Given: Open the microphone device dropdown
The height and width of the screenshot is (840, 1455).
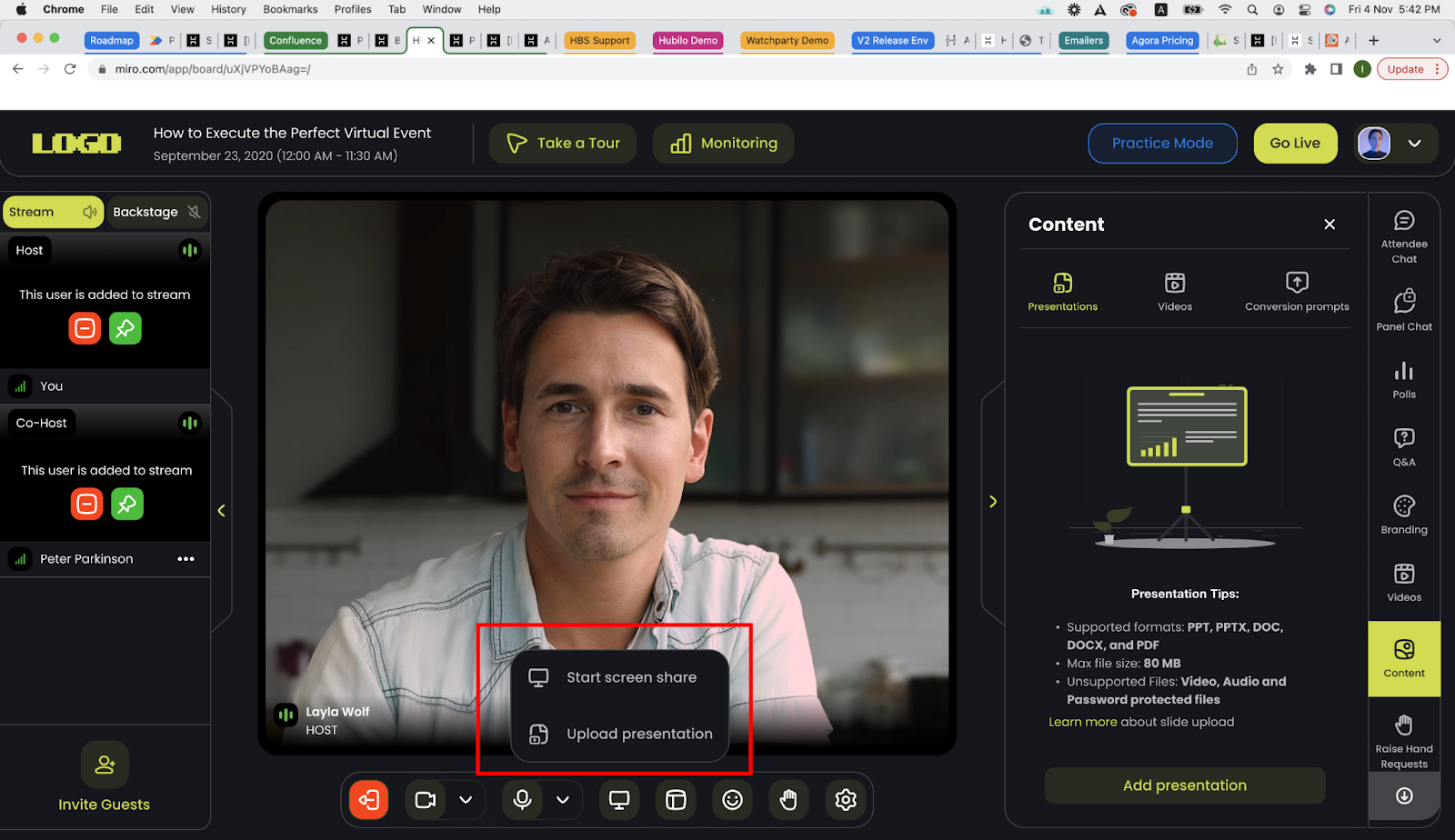Looking at the screenshot, I should coord(563,800).
